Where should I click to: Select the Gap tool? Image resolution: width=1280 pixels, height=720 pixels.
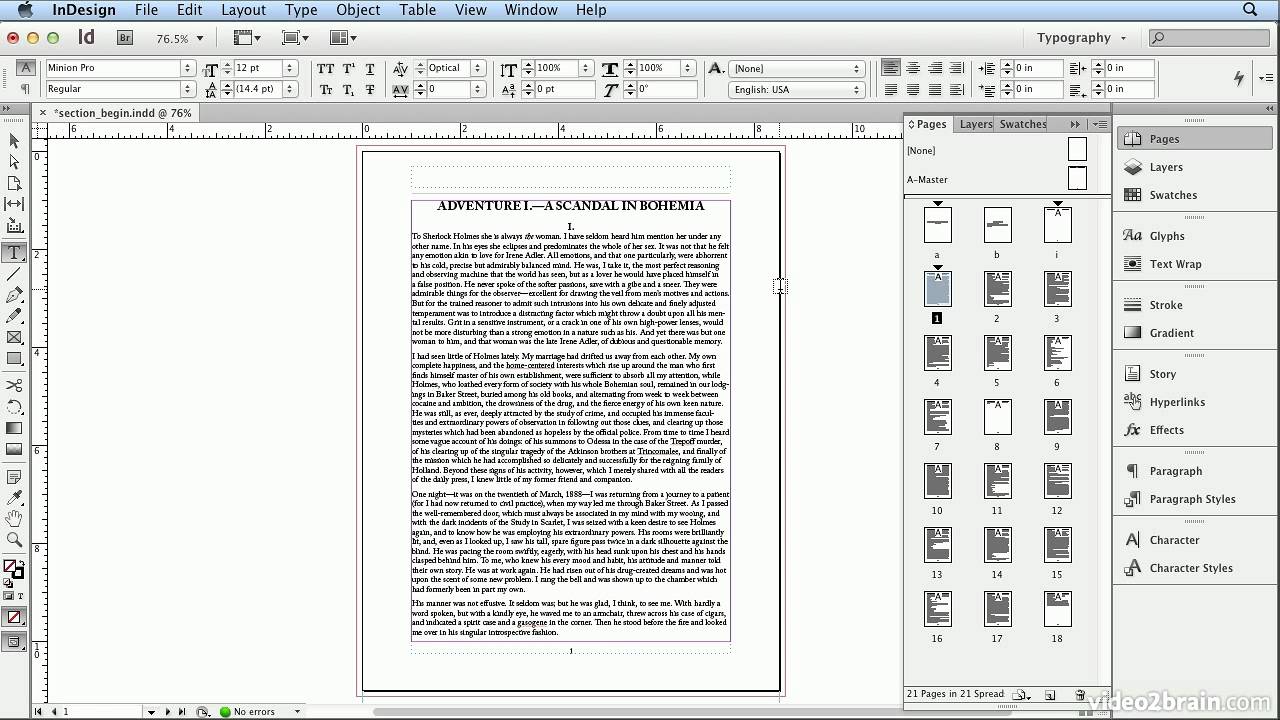[14, 205]
